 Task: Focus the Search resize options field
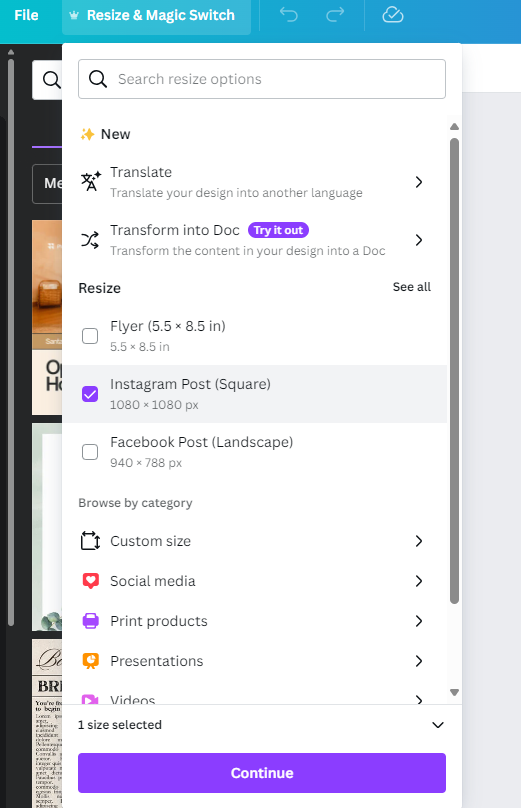262,79
